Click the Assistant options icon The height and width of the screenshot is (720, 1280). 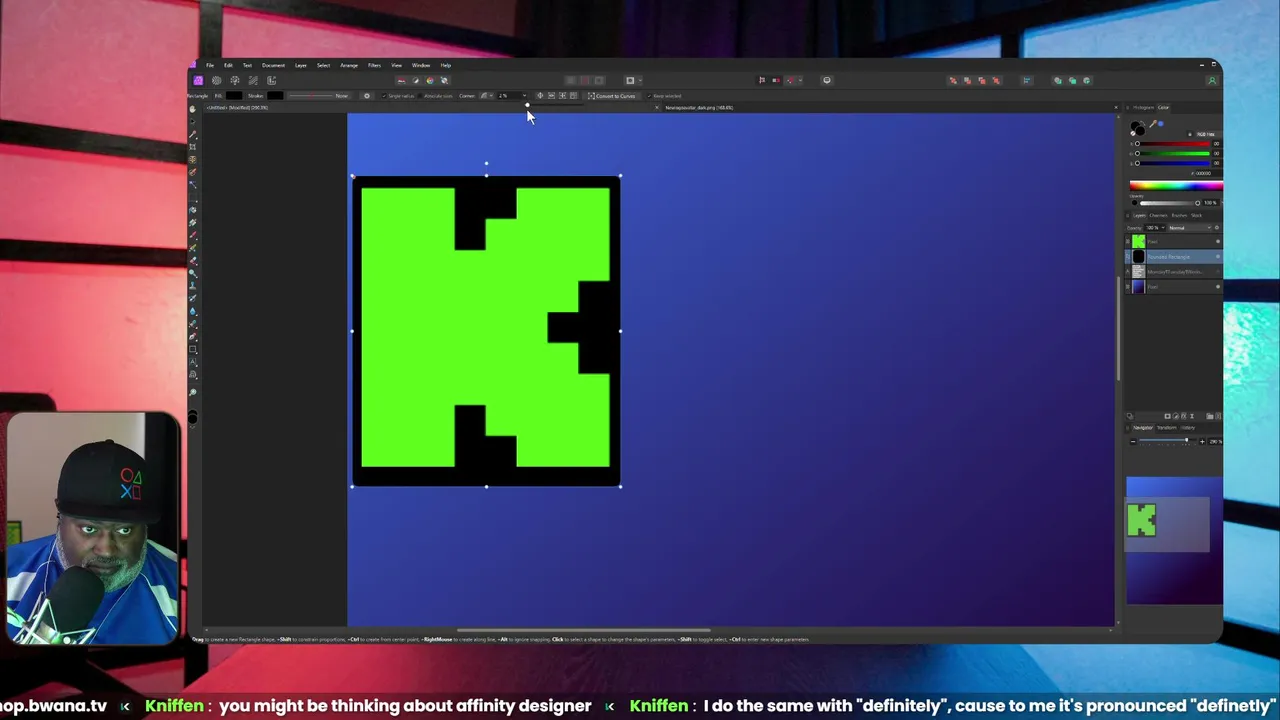click(x=827, y=80)
